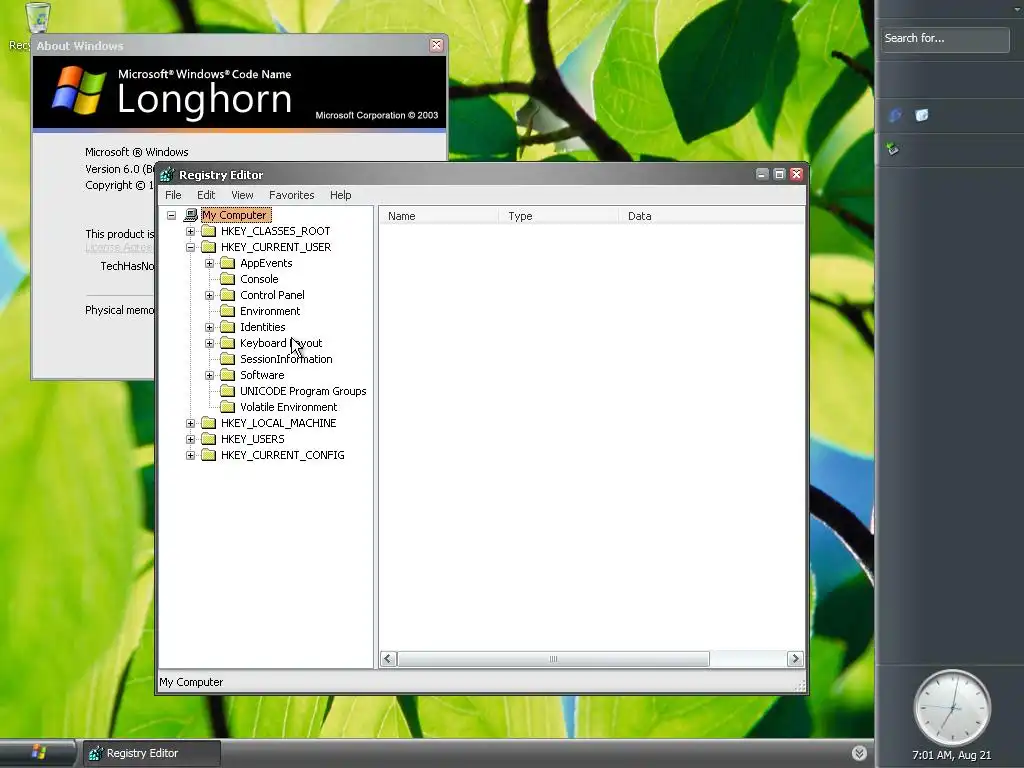Click the first quick launch icon in the sidebar

coord(895,116)
